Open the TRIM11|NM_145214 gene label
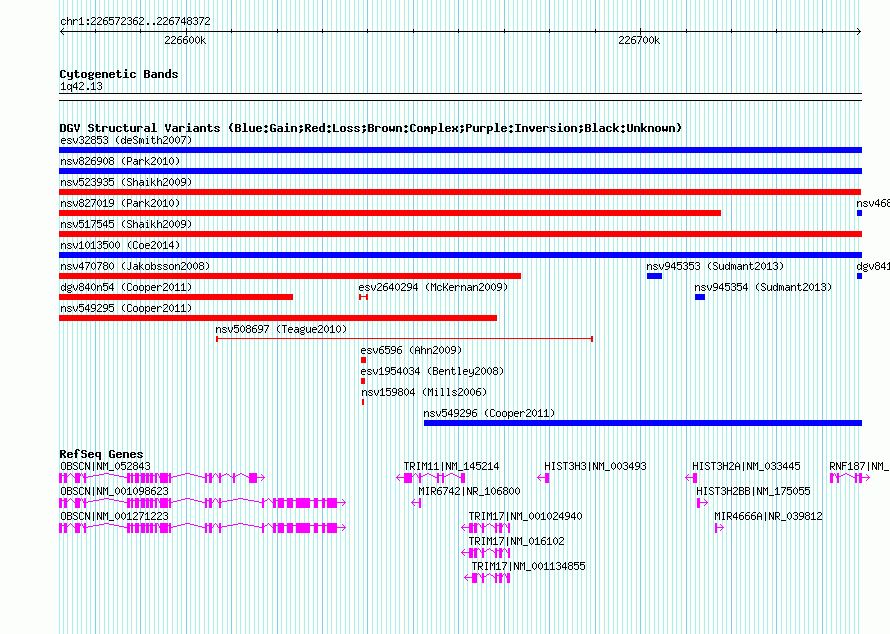 (x=451, y=466)
